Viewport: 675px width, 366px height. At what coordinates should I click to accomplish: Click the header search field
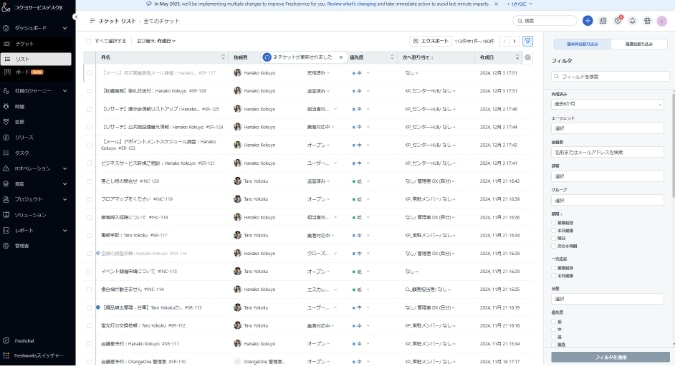[545, 21]
